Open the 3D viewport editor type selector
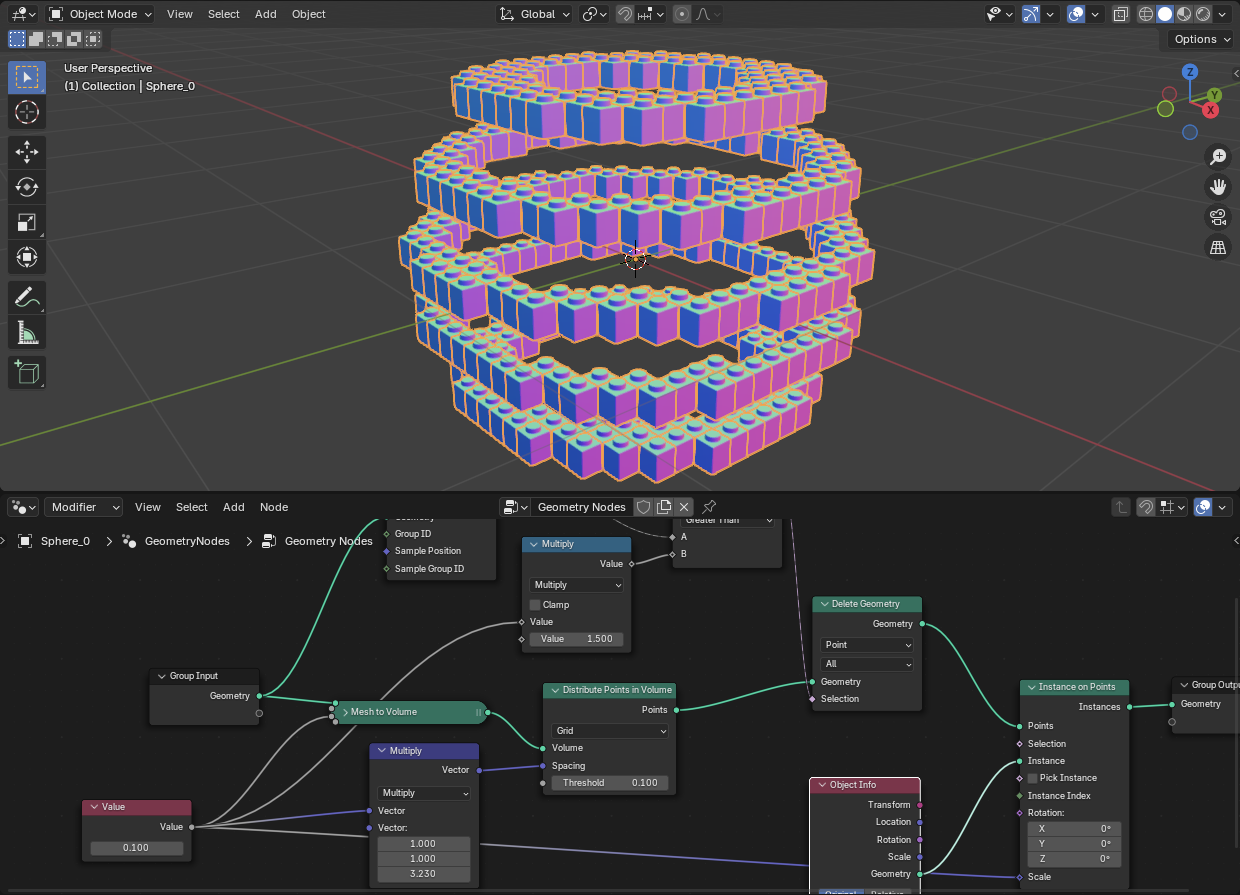The width and height of the screenshot is (1240, 895). point(24,14)
